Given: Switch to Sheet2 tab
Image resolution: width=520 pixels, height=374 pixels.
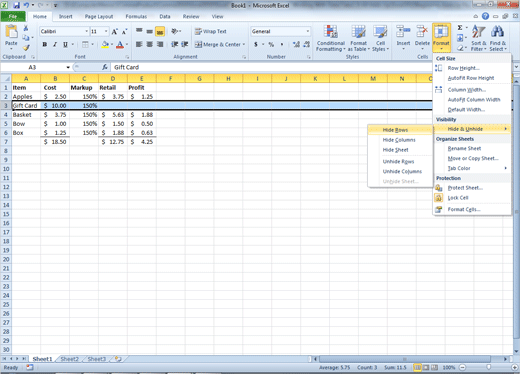Looking at the screenshot, I should 69,359.
